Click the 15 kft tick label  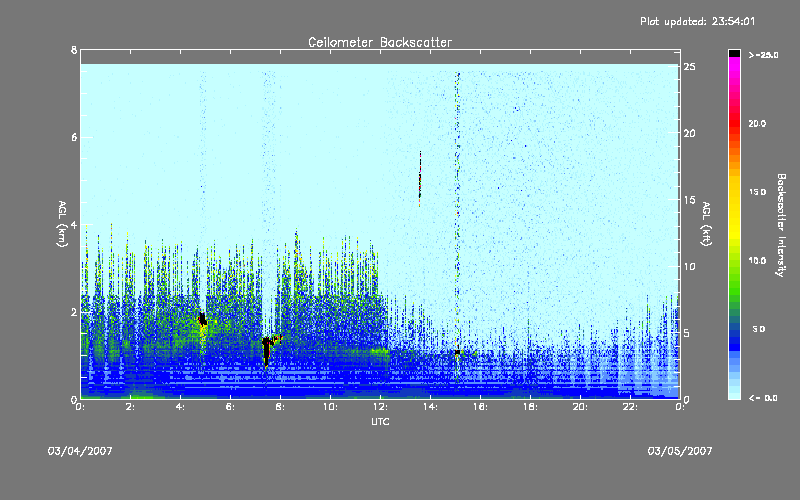click(x=689, y=200)
